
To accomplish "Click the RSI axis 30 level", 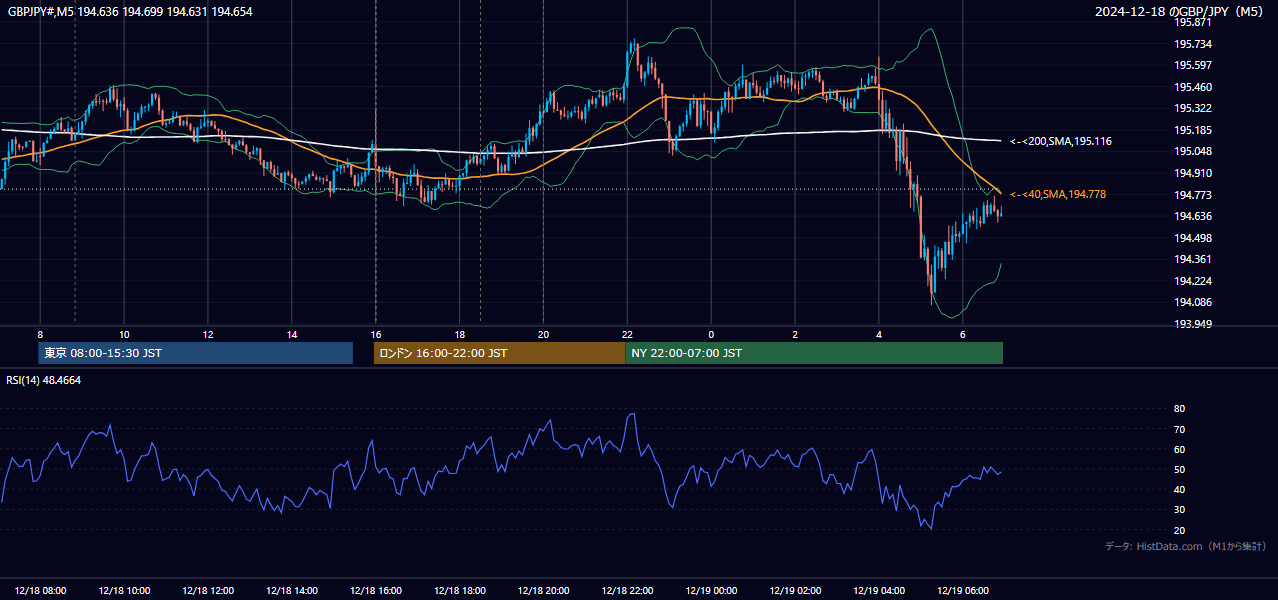I will pyautogui.click(x=1180, y=510).
